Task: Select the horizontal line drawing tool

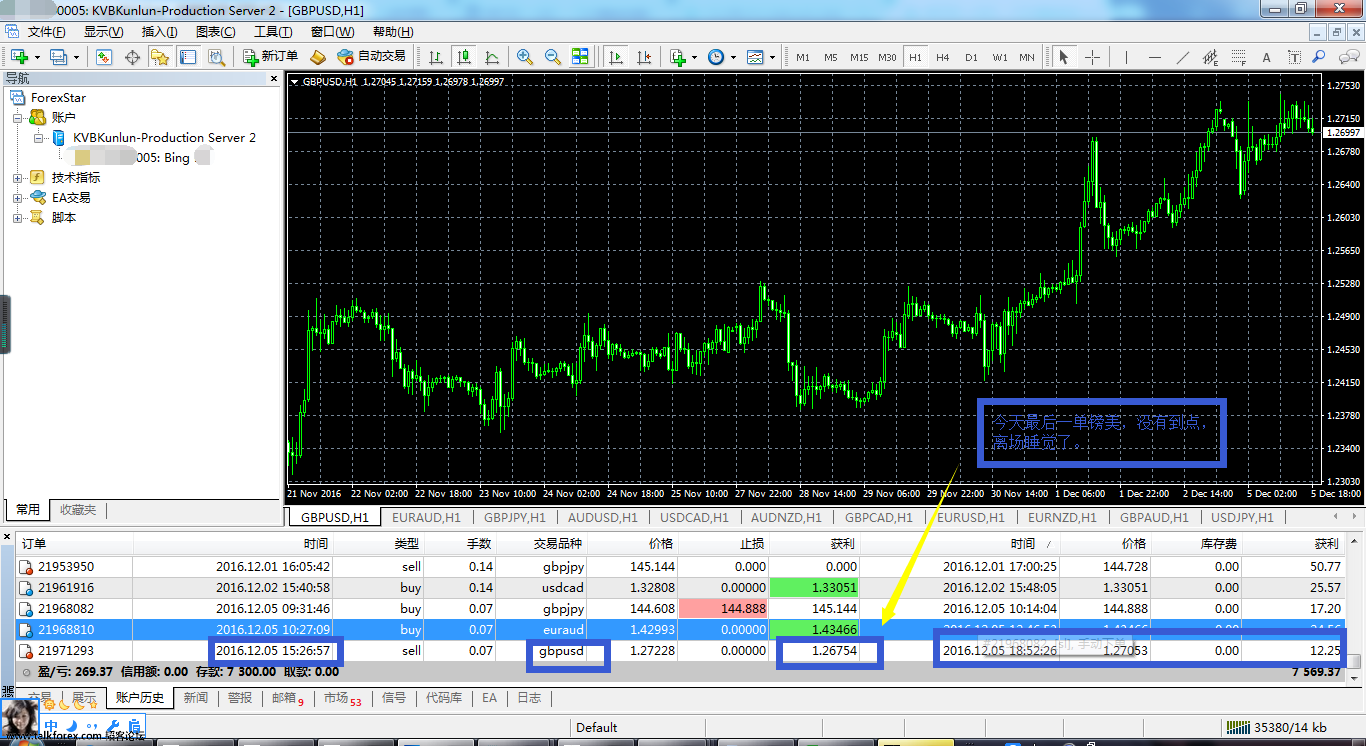Action: (1155, 57)
